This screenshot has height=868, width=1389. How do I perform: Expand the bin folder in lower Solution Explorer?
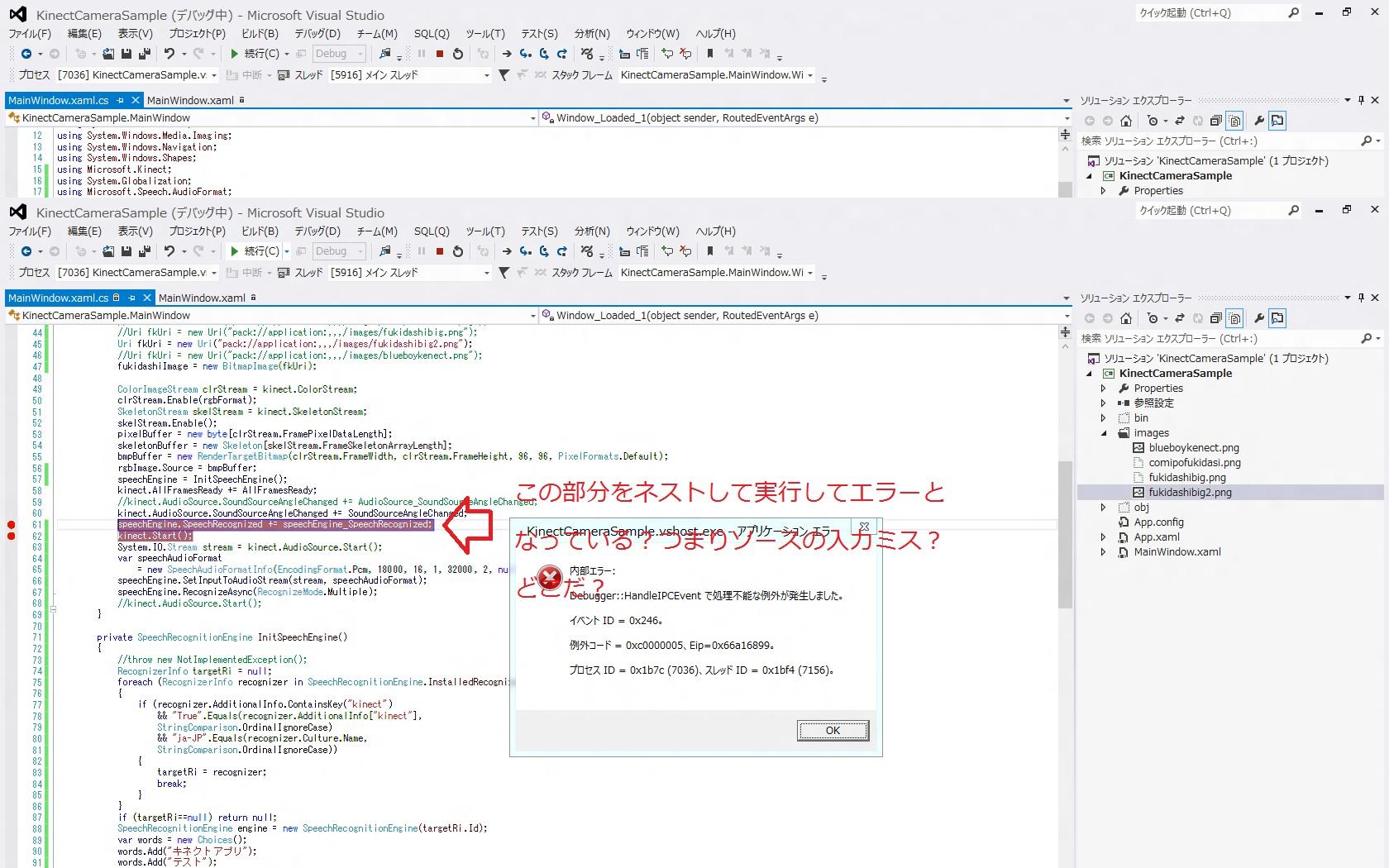click(1104, 418)
